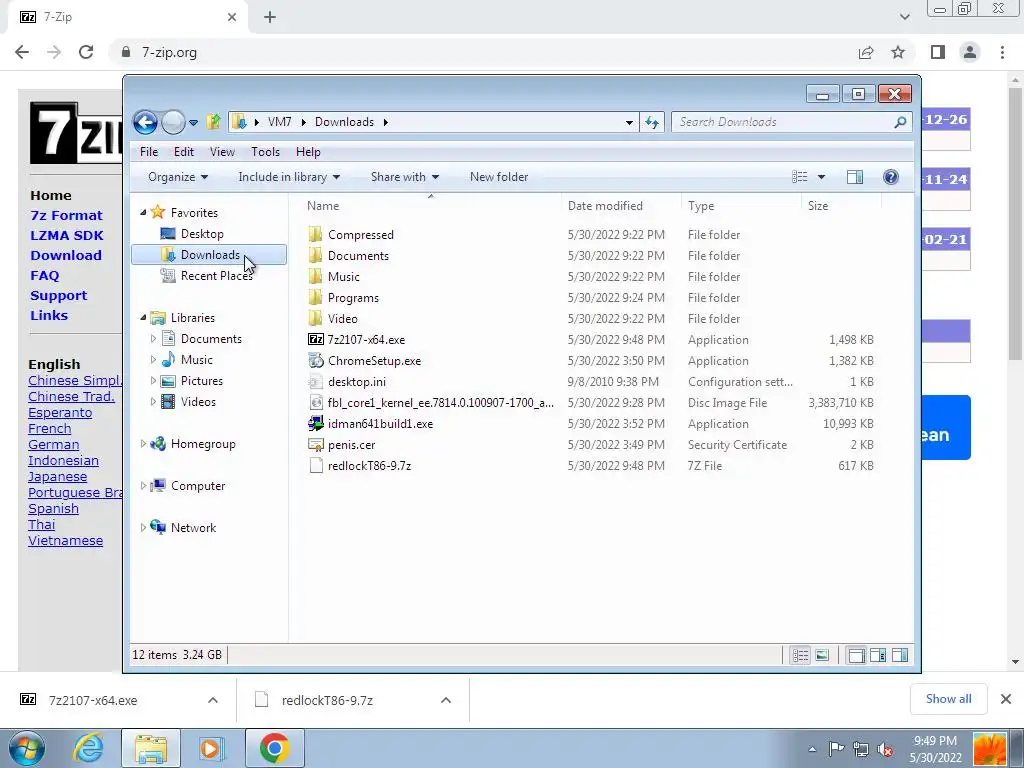Expand the Documents library node
Screen dimensions: 1024x768
click(153, 339)
